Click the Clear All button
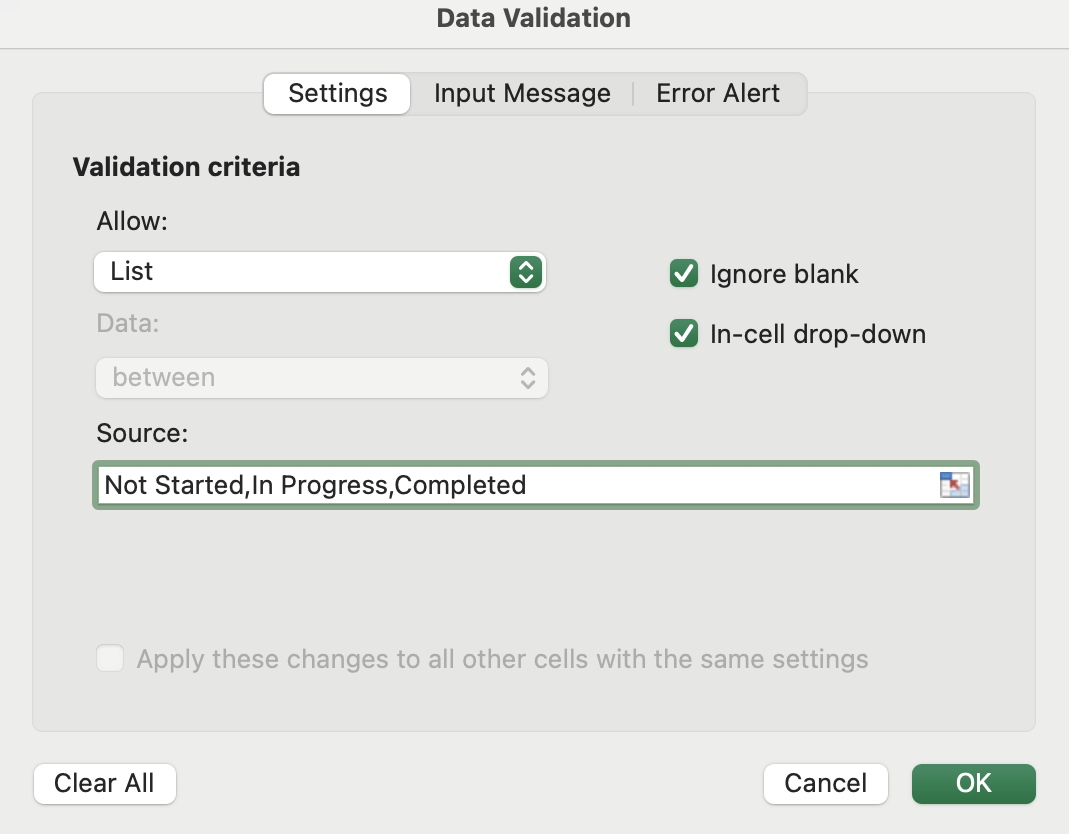Viewport: 1069px width, 834px height. [x=104, y=784]
